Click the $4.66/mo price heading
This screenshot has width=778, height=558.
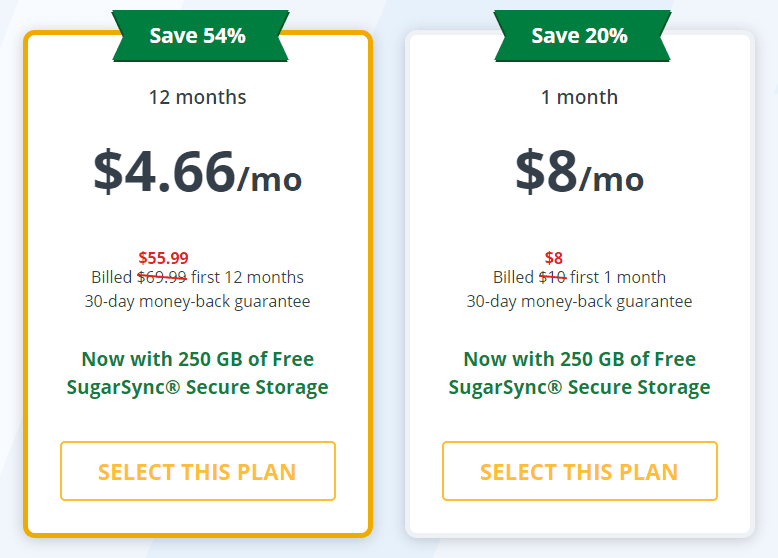point(197,171)
